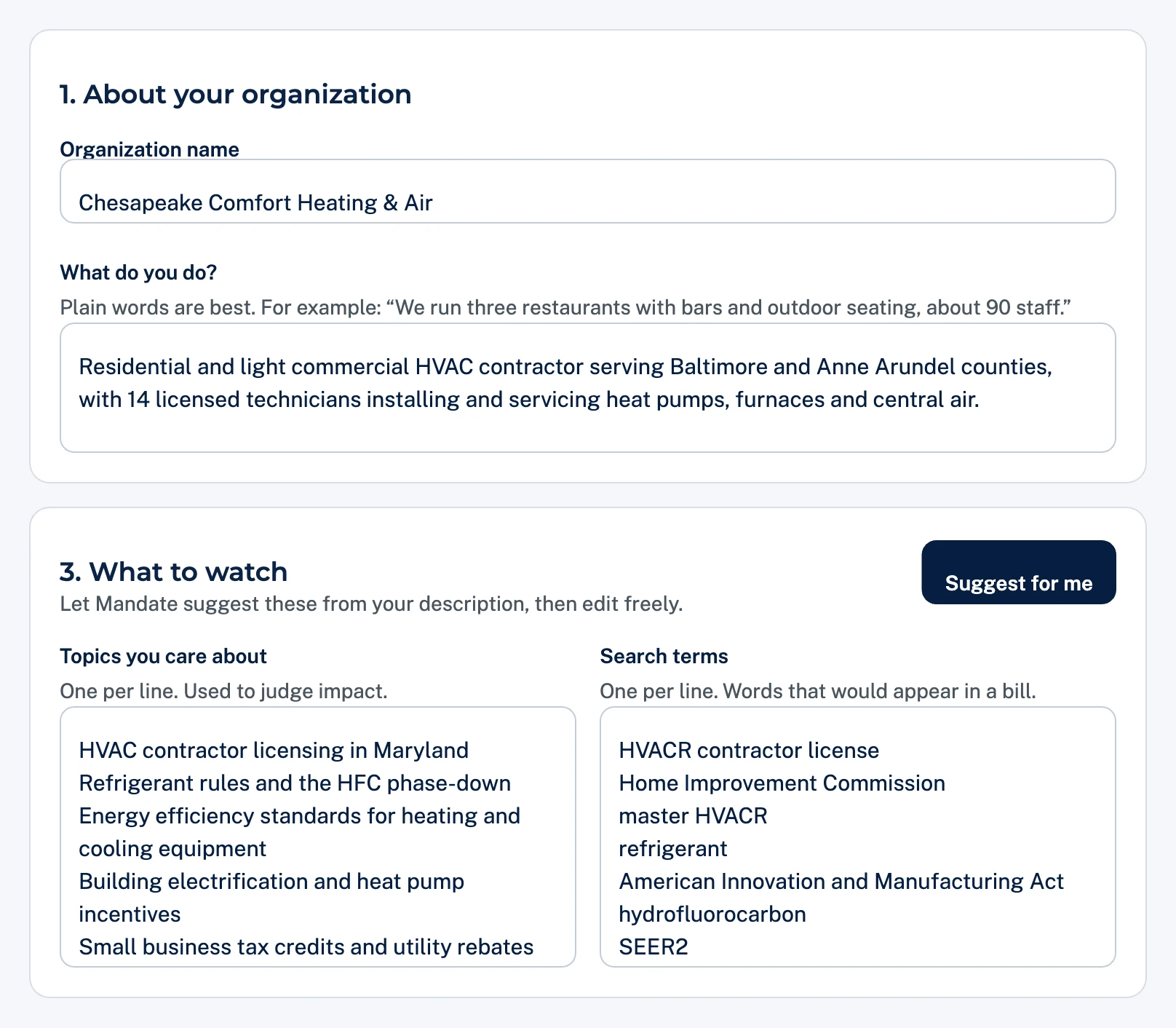The width and height of the screenshot is (1176, 1028).
Task: Click the hint 'One per line. Used to judge impact.'
Action: pyautogui.click(x=223, y=691)
